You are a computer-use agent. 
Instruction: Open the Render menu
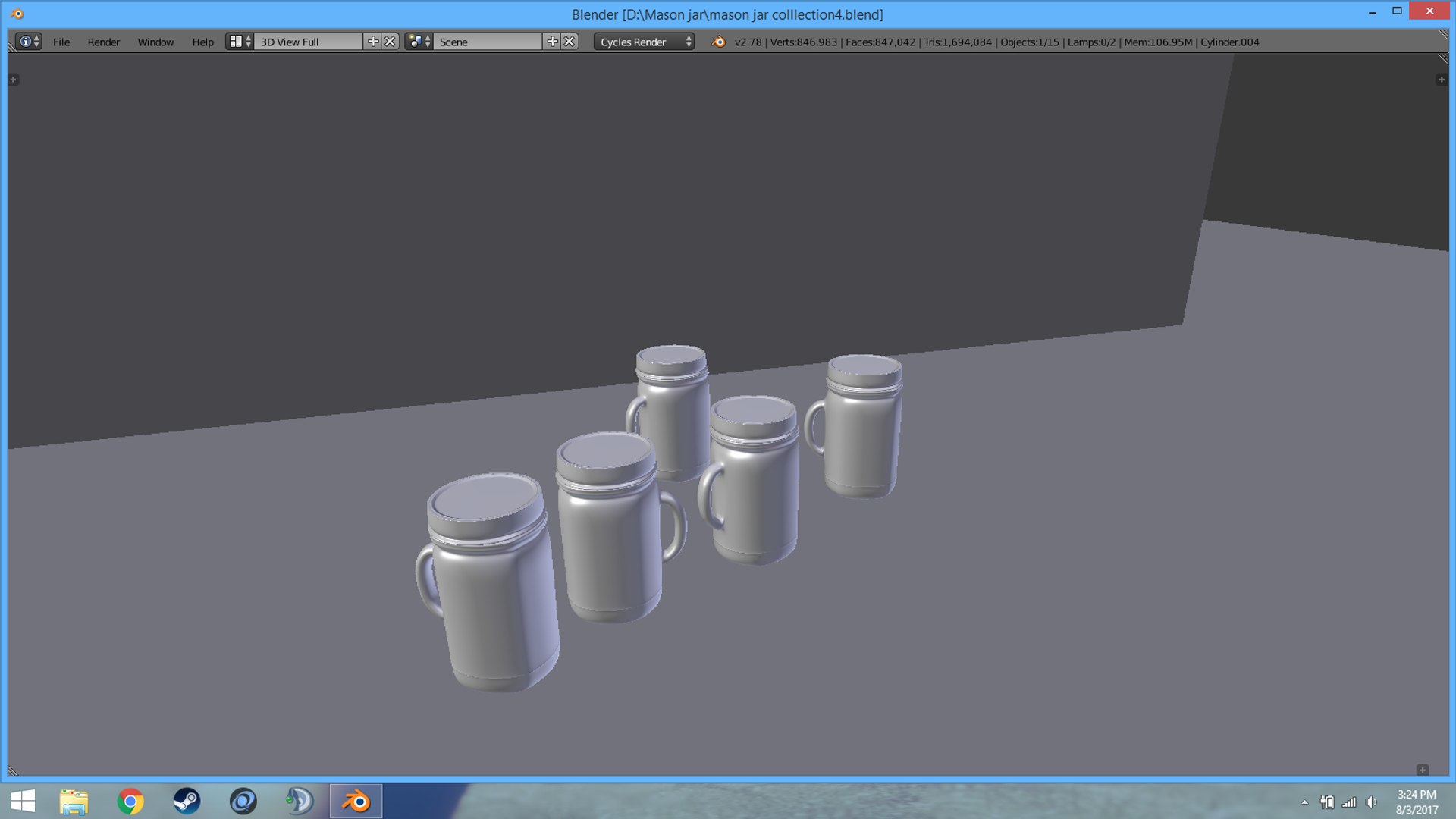coord(103,42)
